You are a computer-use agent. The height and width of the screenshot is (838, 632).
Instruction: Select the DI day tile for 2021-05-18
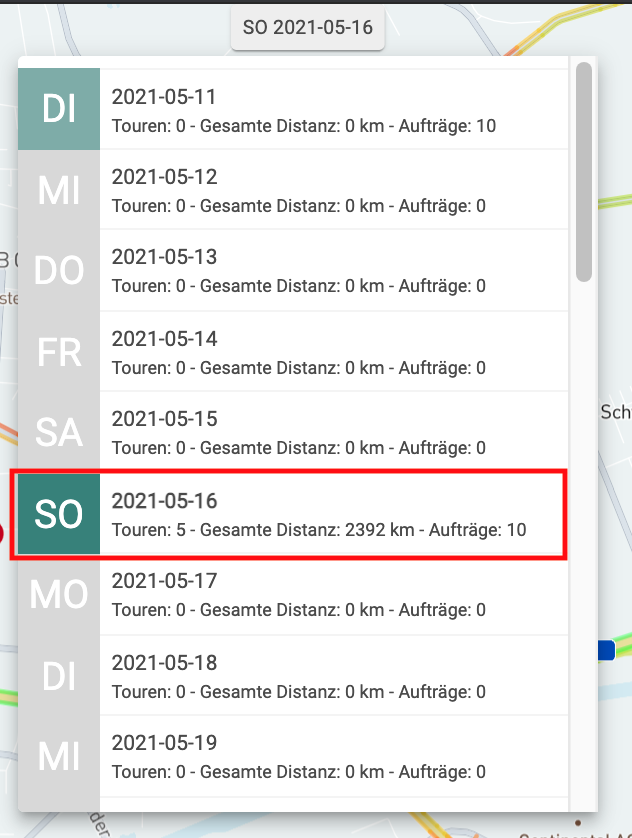click(x=59, y=676)
